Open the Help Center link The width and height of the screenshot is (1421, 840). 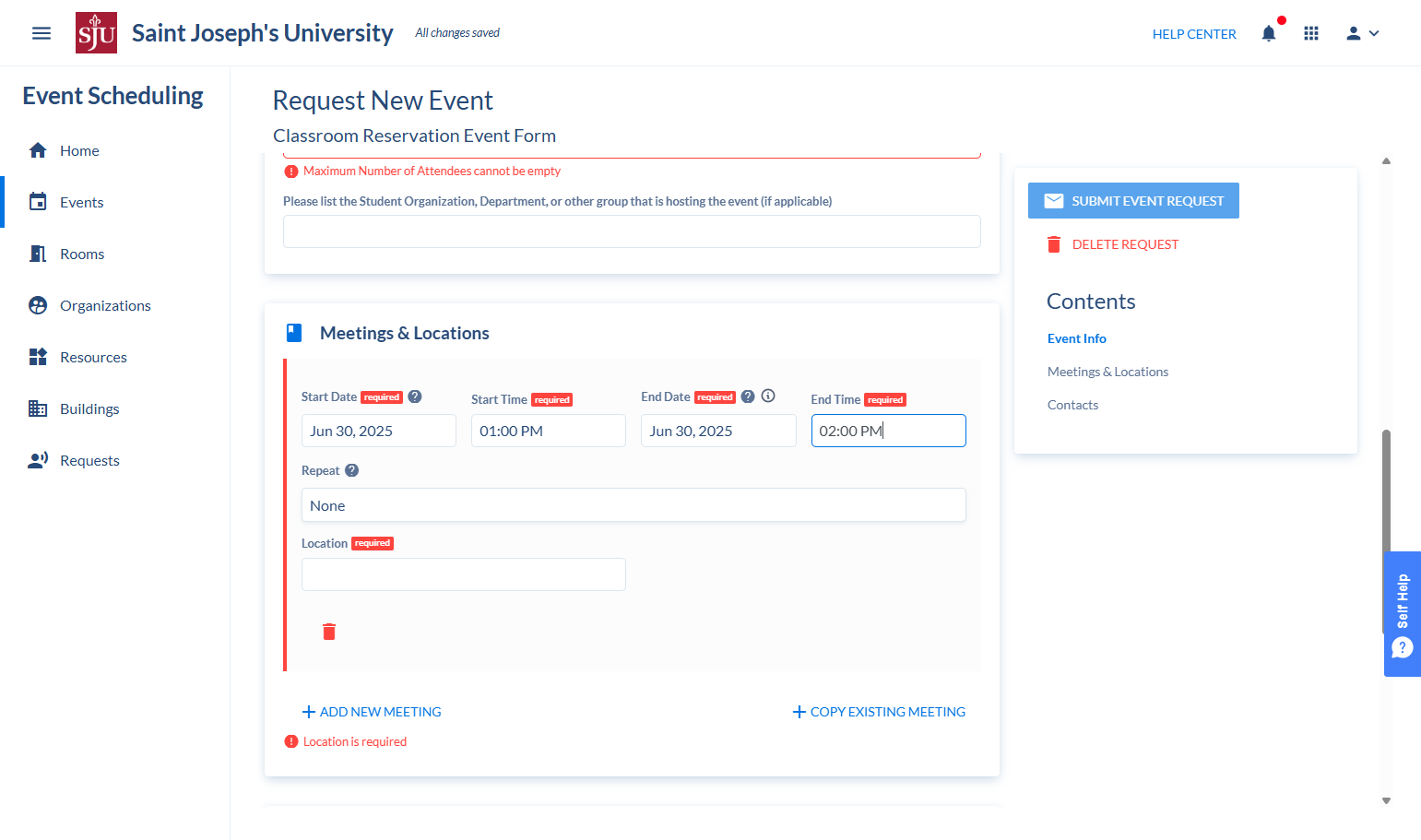(x=1194, y=34)
